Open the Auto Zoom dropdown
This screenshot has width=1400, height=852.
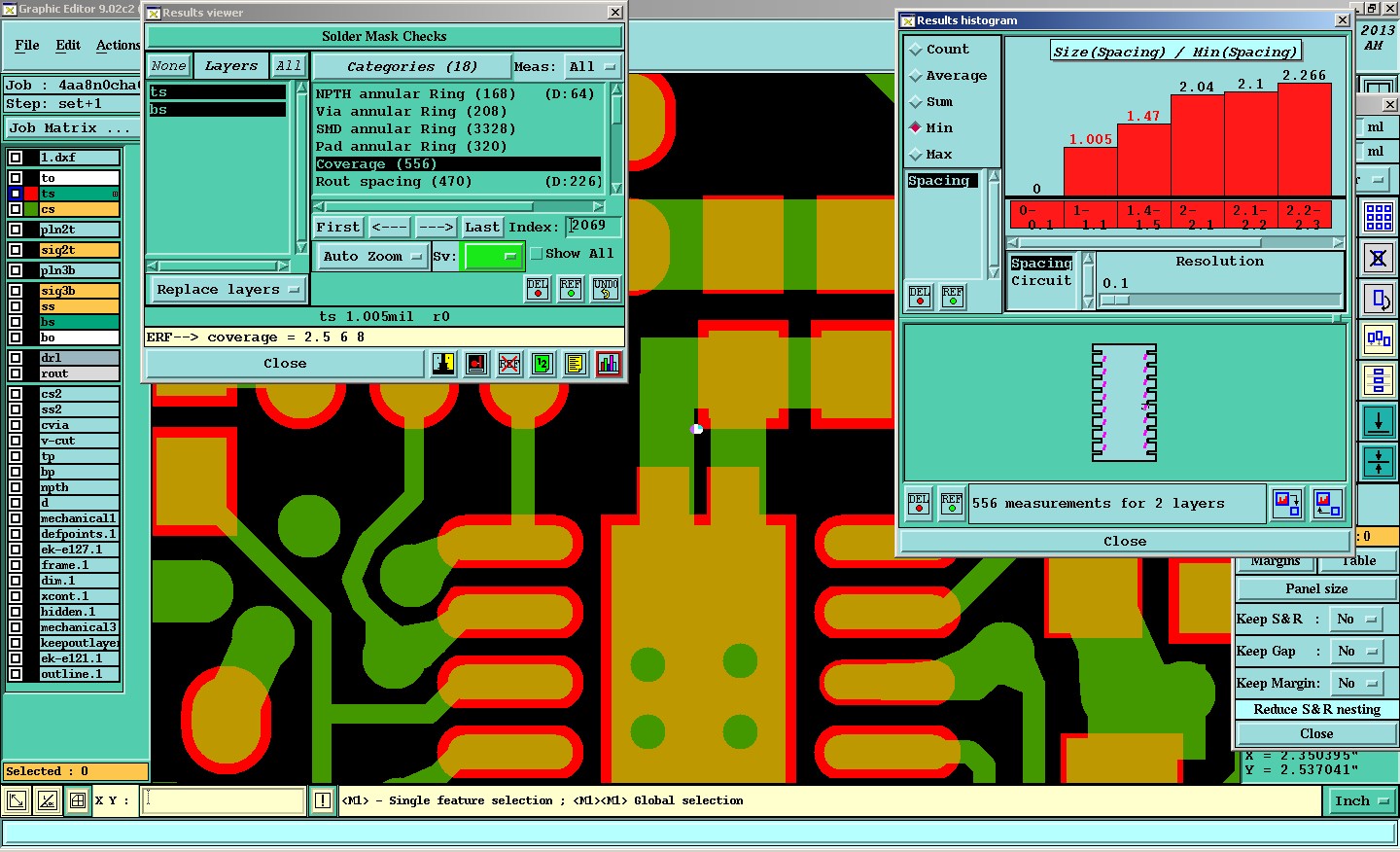[x=372, y=257]
